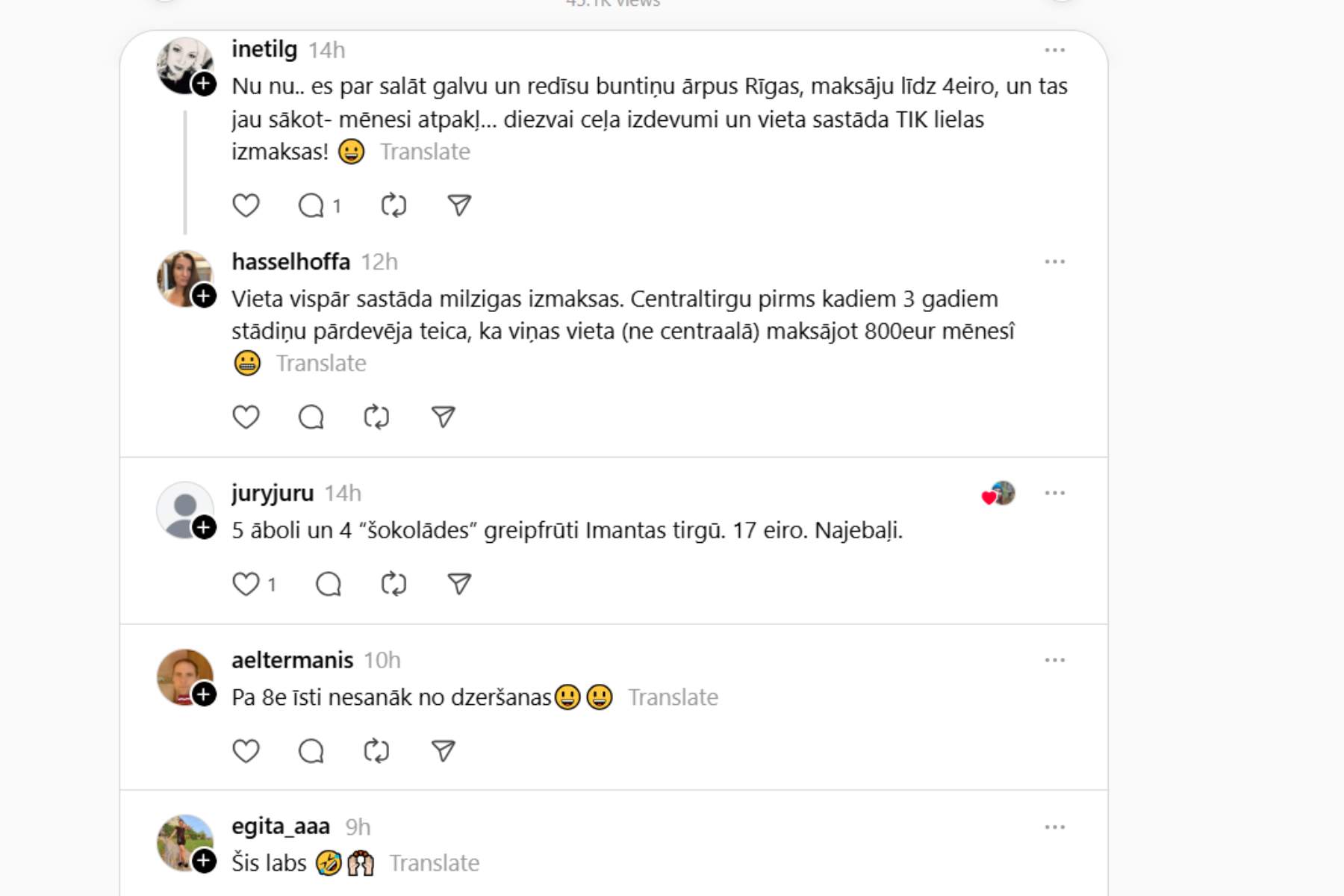Viewport: 1344px width, 896px height.
Task: Repost inetilg's comment
Action: (393, 205)
